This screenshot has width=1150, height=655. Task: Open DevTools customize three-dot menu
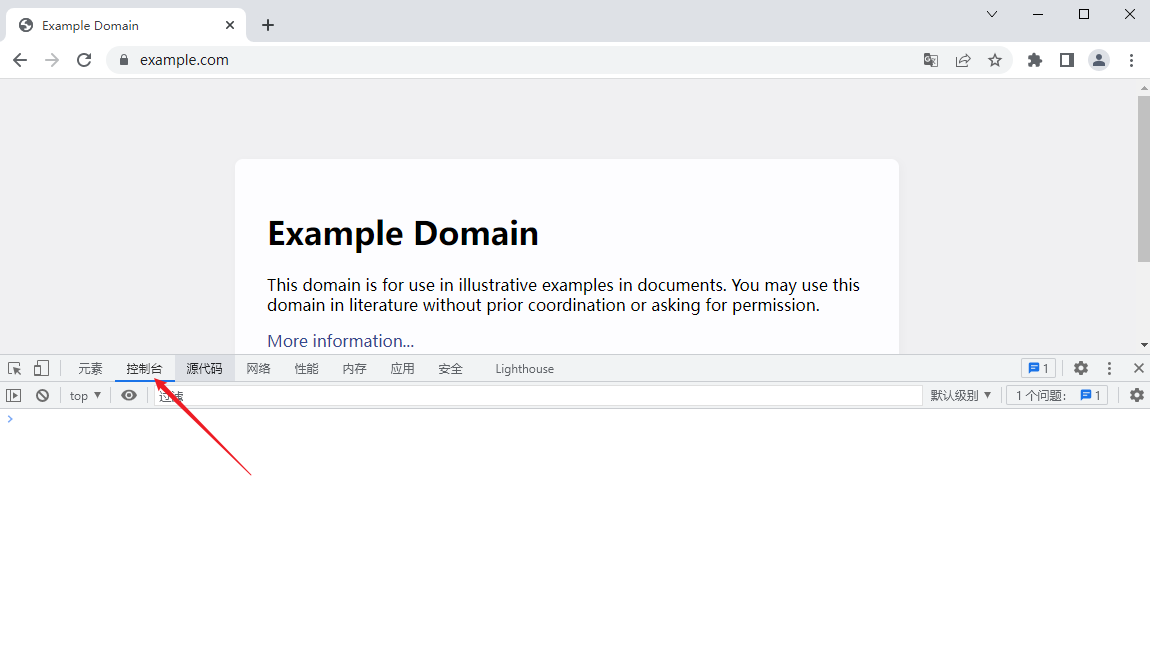pyautogui.click(x=1109, y=368)
